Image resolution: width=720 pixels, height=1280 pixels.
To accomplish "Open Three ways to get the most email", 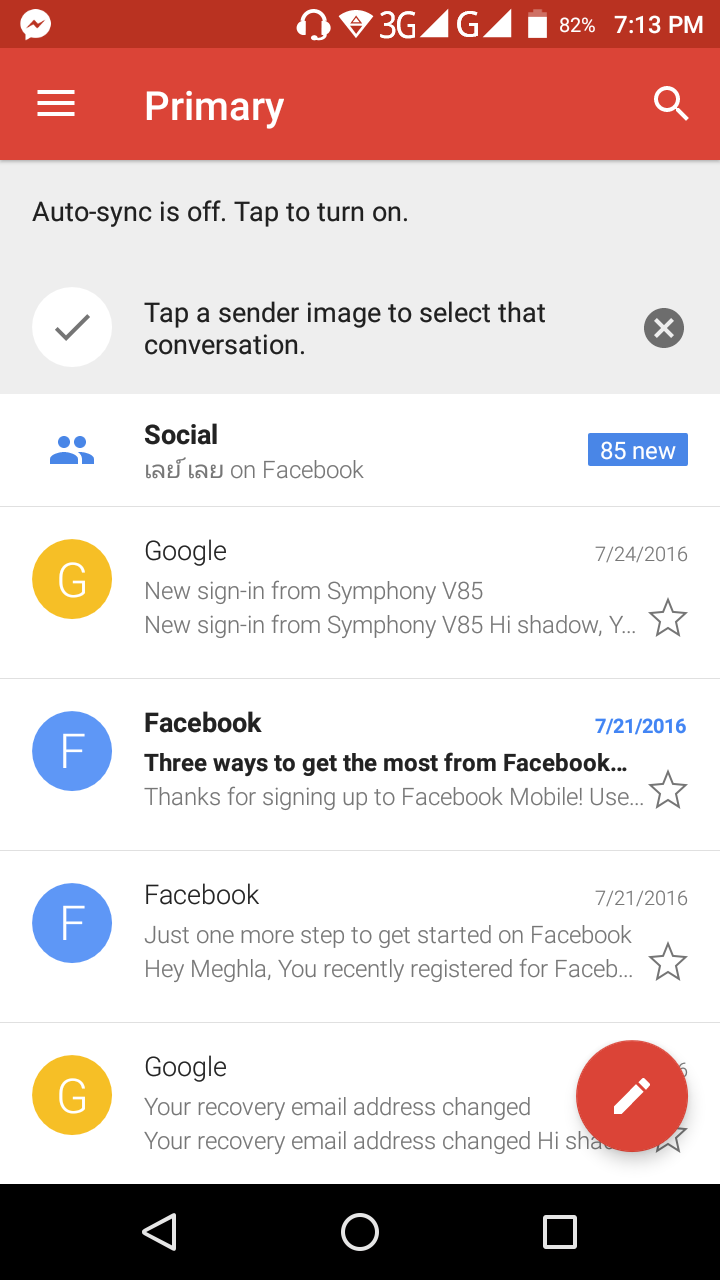I will click(x=385, y=764).
